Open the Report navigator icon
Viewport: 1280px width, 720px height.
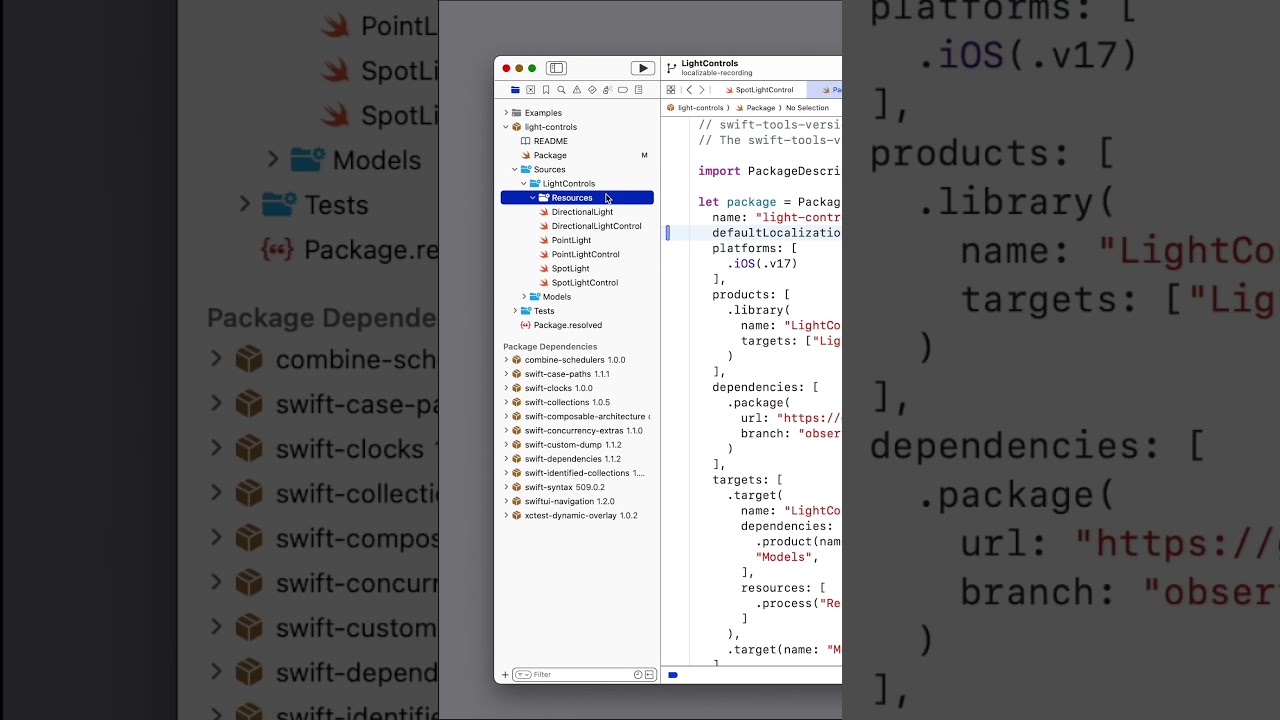(x=638, y=90)
